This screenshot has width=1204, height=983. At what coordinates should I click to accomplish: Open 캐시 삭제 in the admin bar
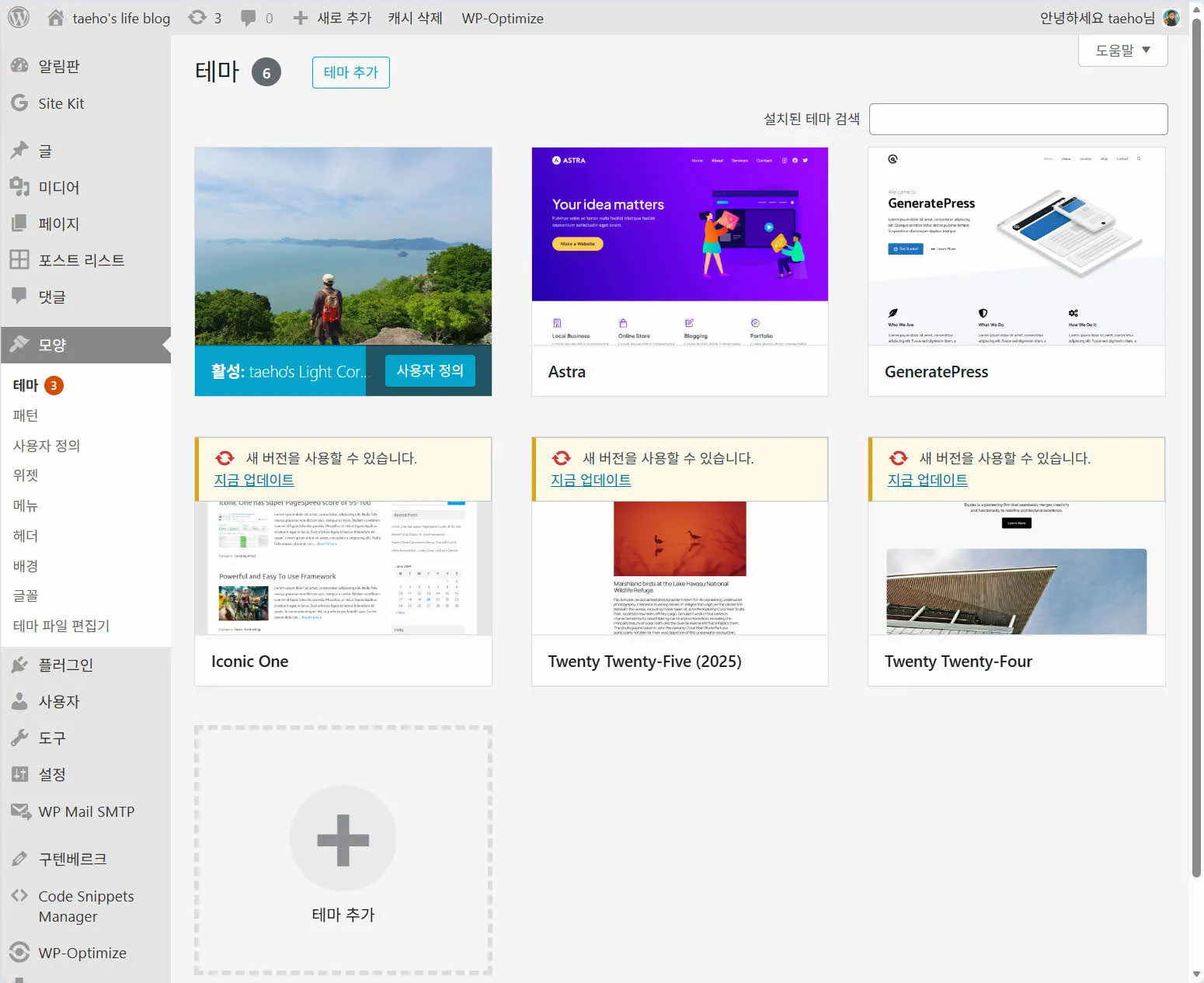415,18
